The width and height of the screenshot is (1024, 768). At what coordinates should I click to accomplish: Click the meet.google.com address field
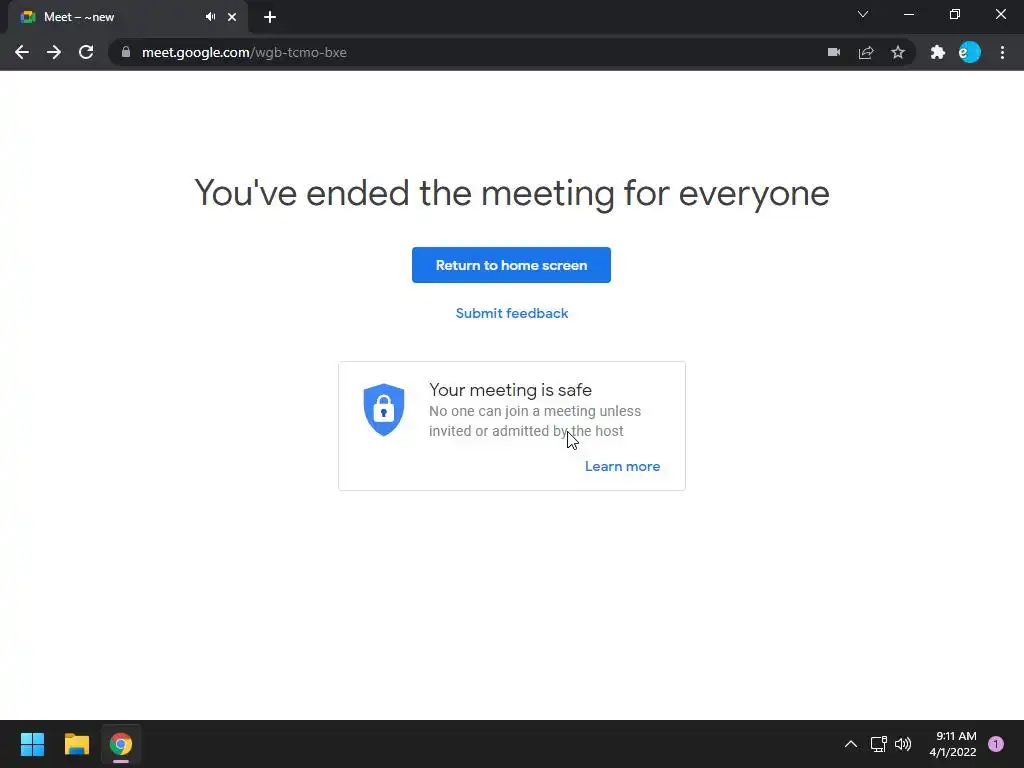click(x=457, y=52)
